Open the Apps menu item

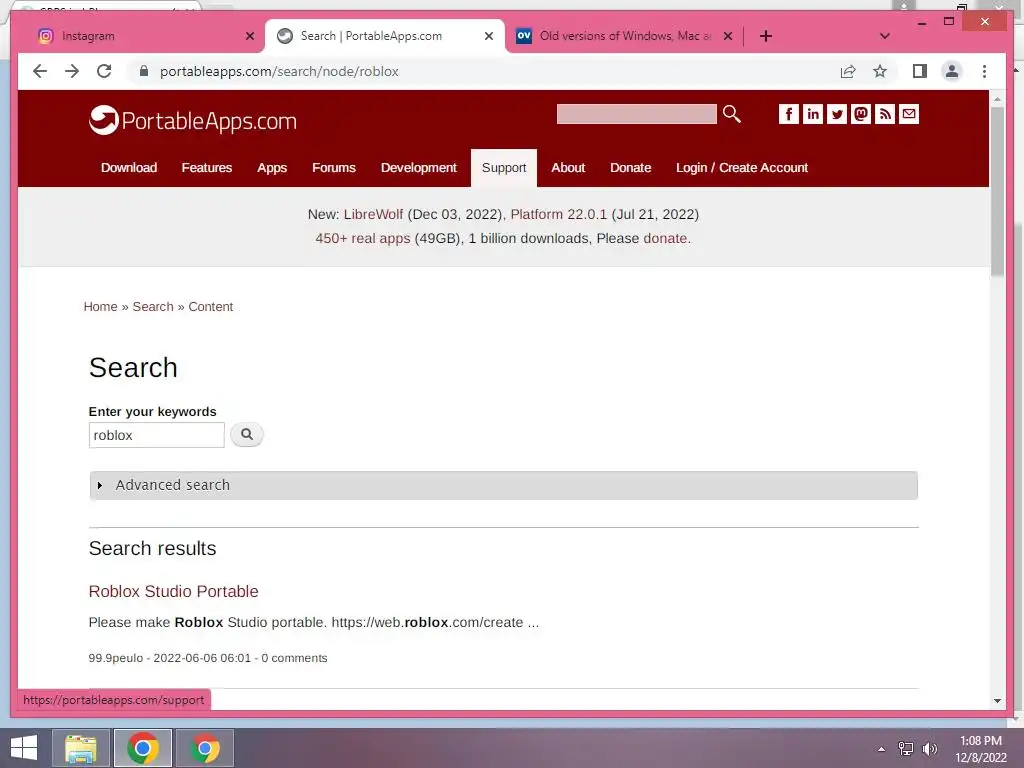pos(272,168)
